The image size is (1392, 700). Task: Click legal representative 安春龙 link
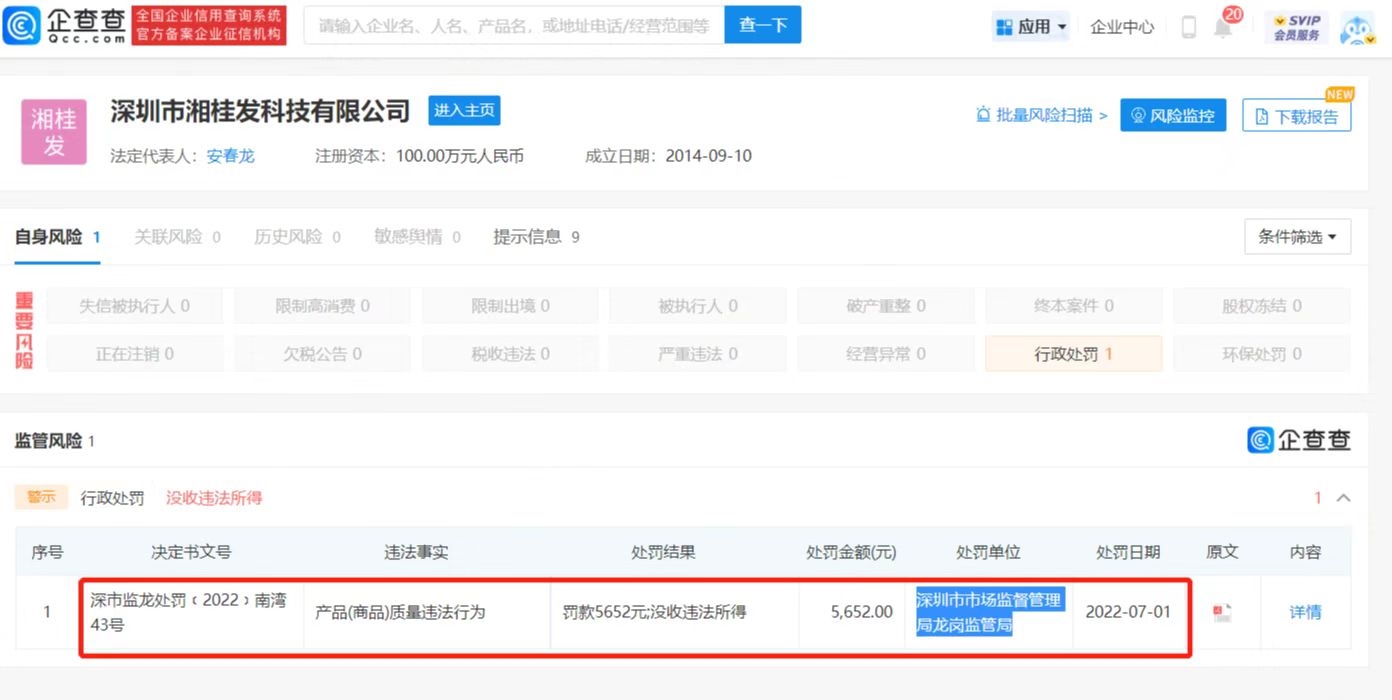point(230,156)
